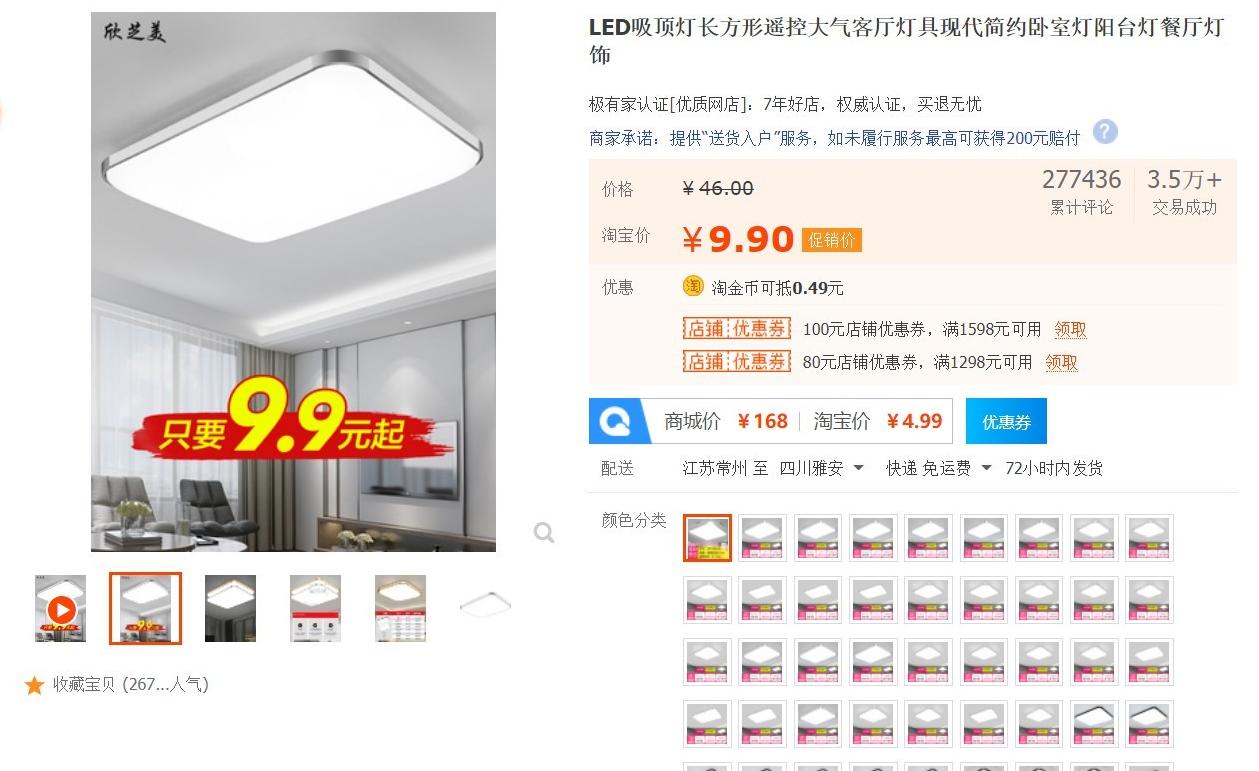The image size is (1259, 771).
Task: Click the blue 优惠券 button
Action: tap(1006, 421)
